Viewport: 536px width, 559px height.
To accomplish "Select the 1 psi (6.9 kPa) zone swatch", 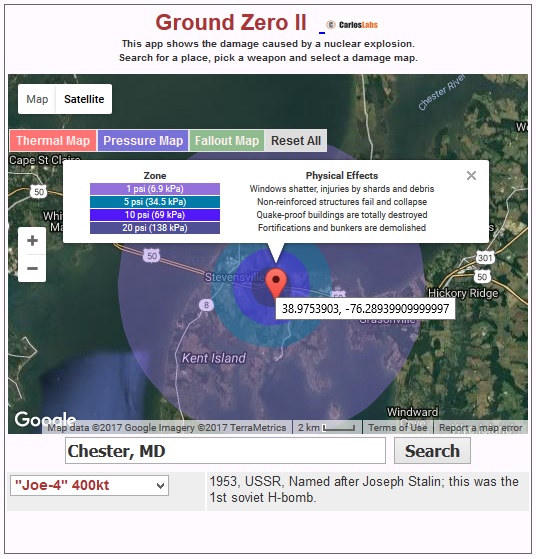I will [x=155, y=189].
